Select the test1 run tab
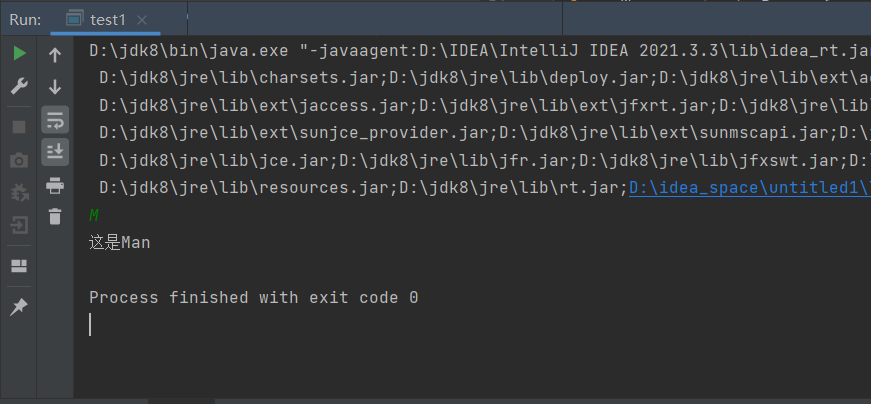Screen dimensions: 871x404 pos(105,18)
